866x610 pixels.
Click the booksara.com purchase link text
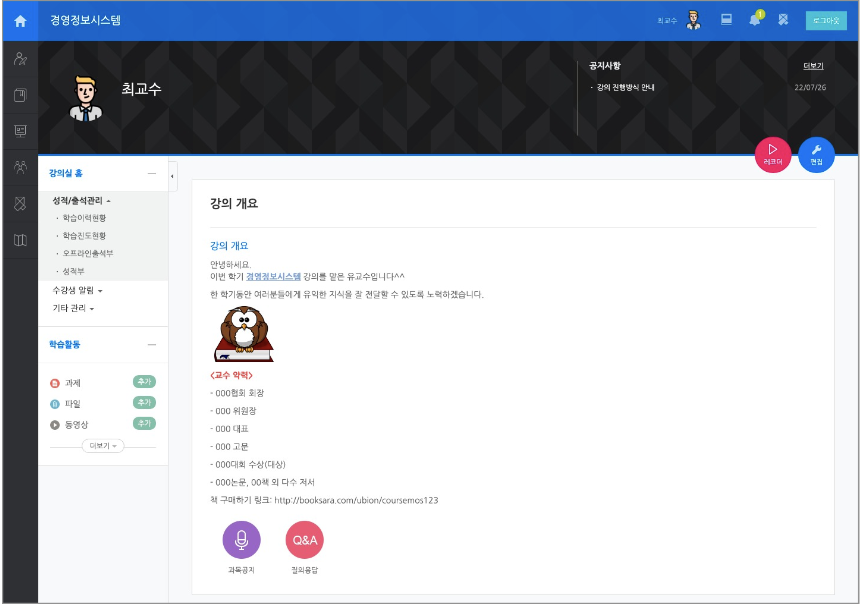pos(356,500)
